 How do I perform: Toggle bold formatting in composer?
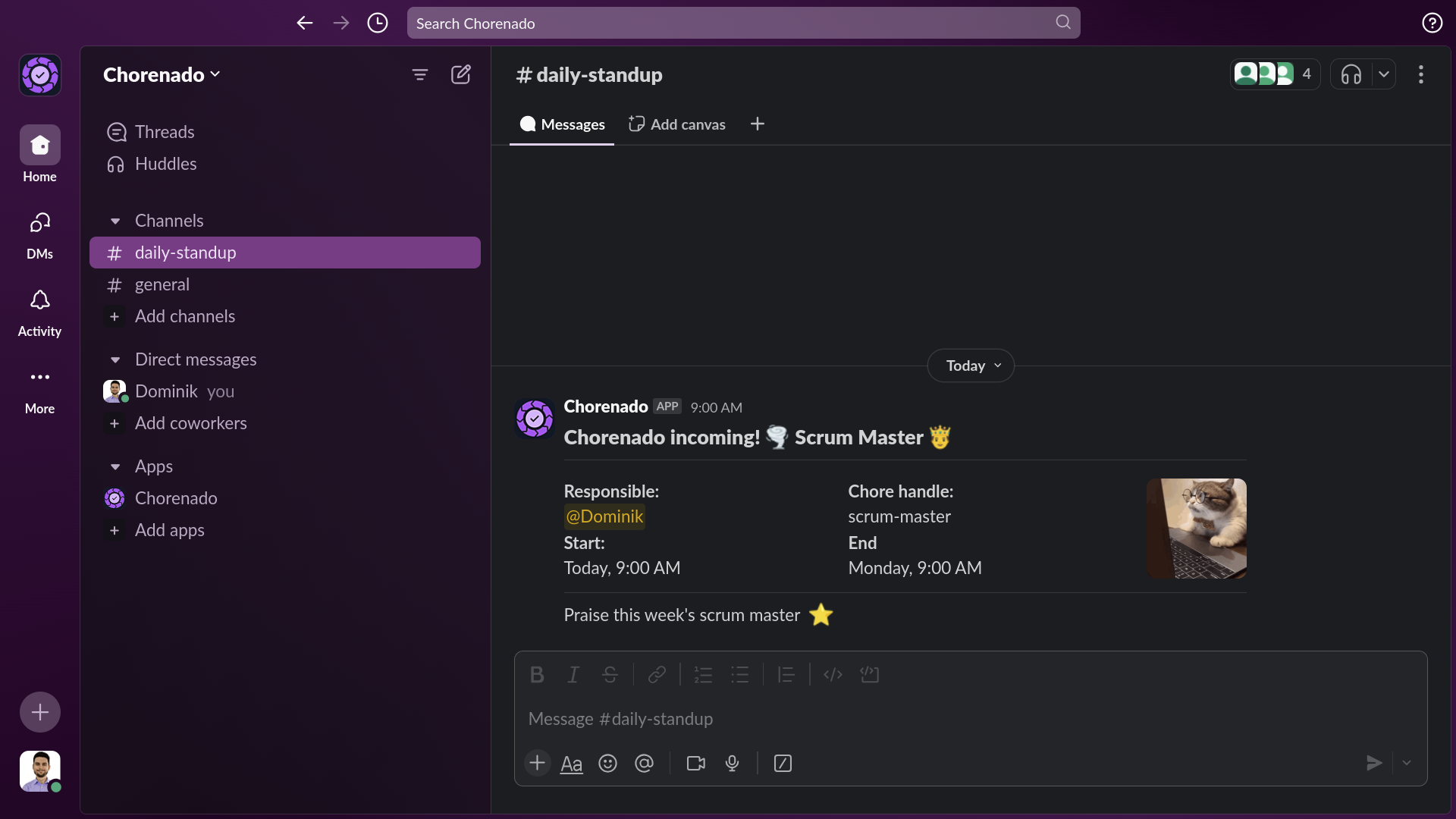537,674
